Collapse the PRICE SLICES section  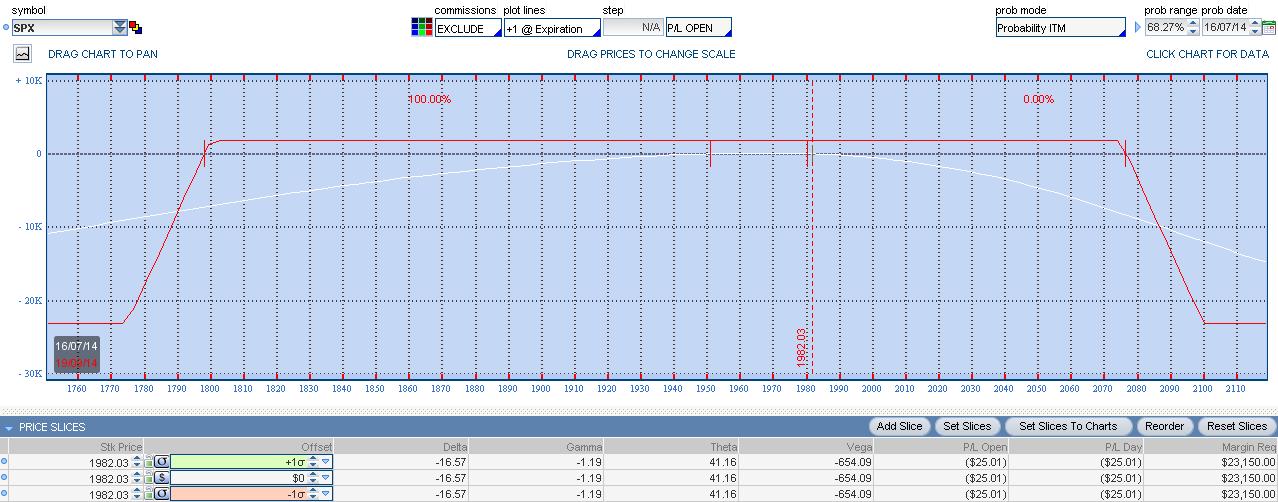pyautogui.click(x=9, y=427)
